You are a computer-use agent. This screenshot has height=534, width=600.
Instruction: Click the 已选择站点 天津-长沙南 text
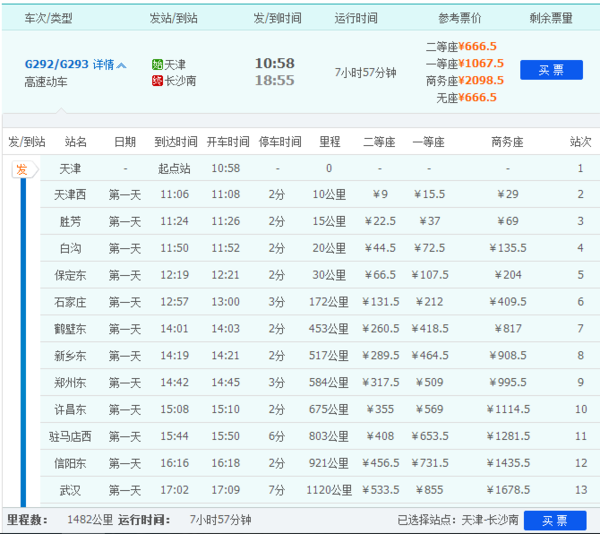(458, 520)
